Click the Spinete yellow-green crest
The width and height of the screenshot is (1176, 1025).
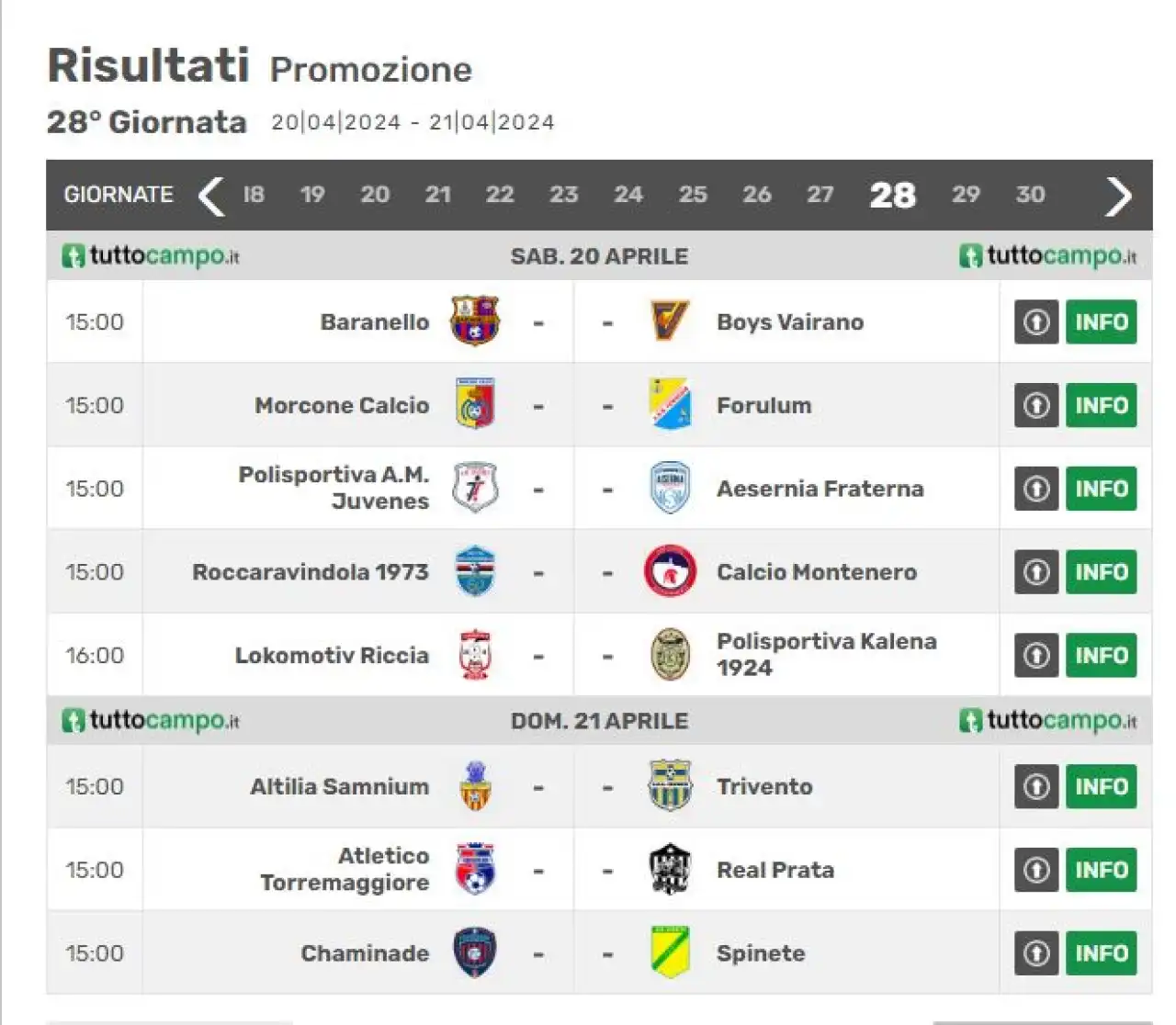670,952
